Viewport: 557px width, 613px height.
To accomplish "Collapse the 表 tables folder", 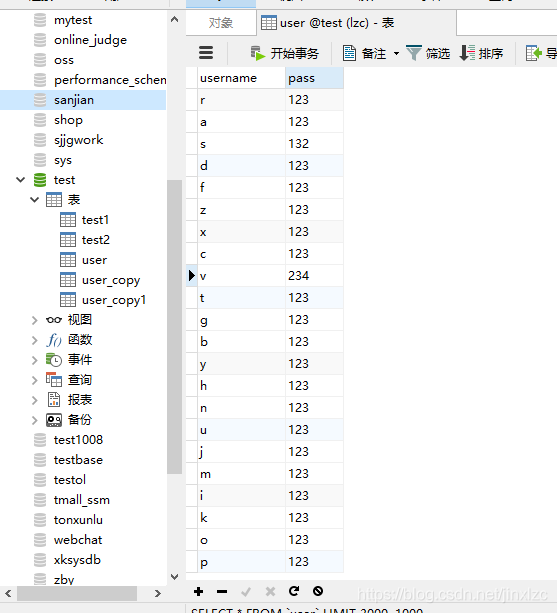I will point(34,200).
